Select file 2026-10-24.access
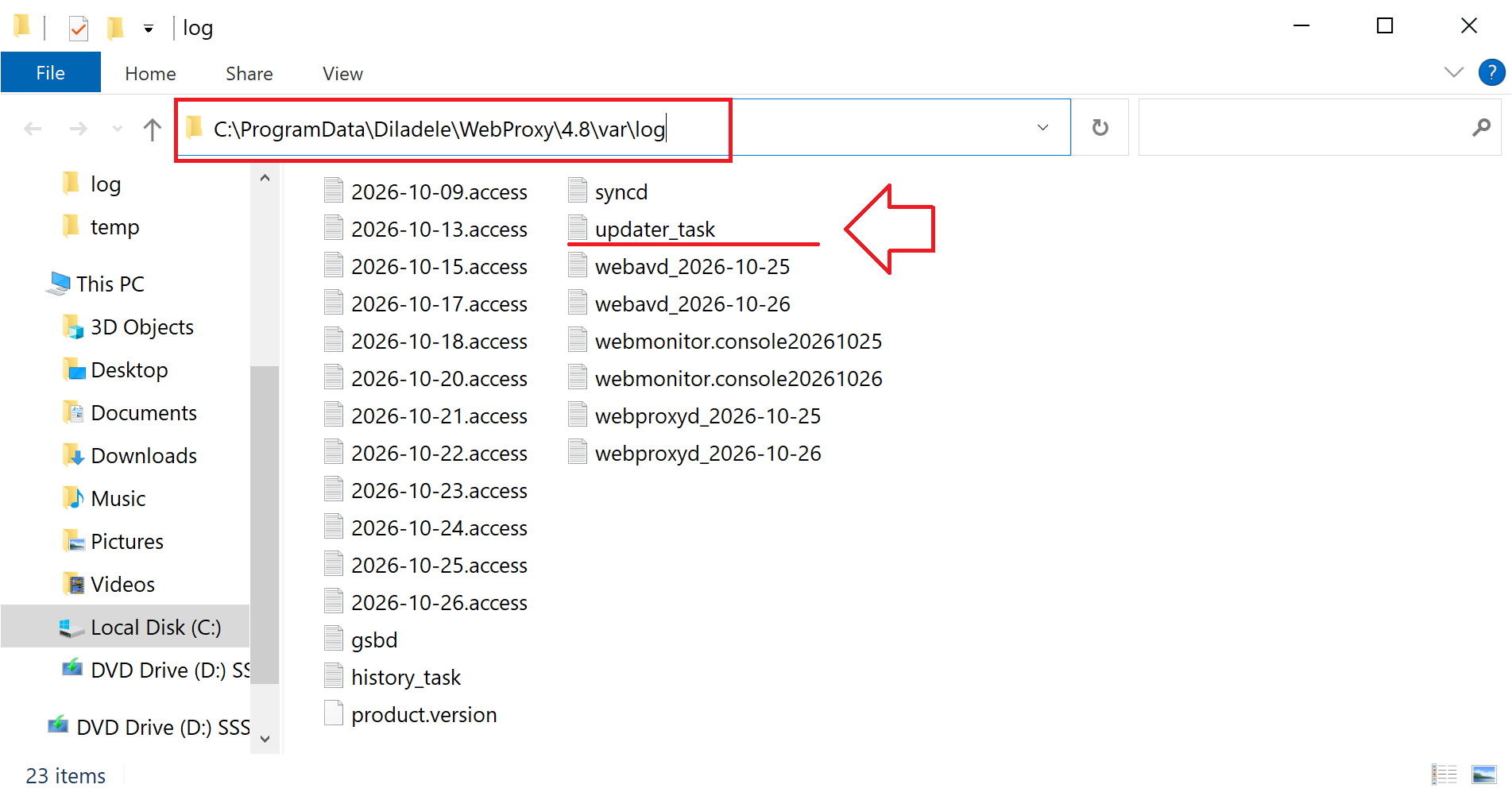The width and height of the screenshot is (1512, 796). [427, 528]
